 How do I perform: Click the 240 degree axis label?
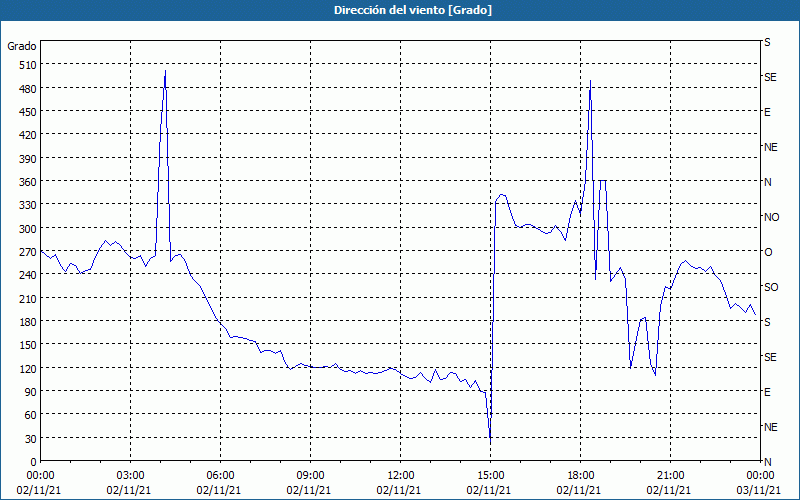tap(28, 275)
